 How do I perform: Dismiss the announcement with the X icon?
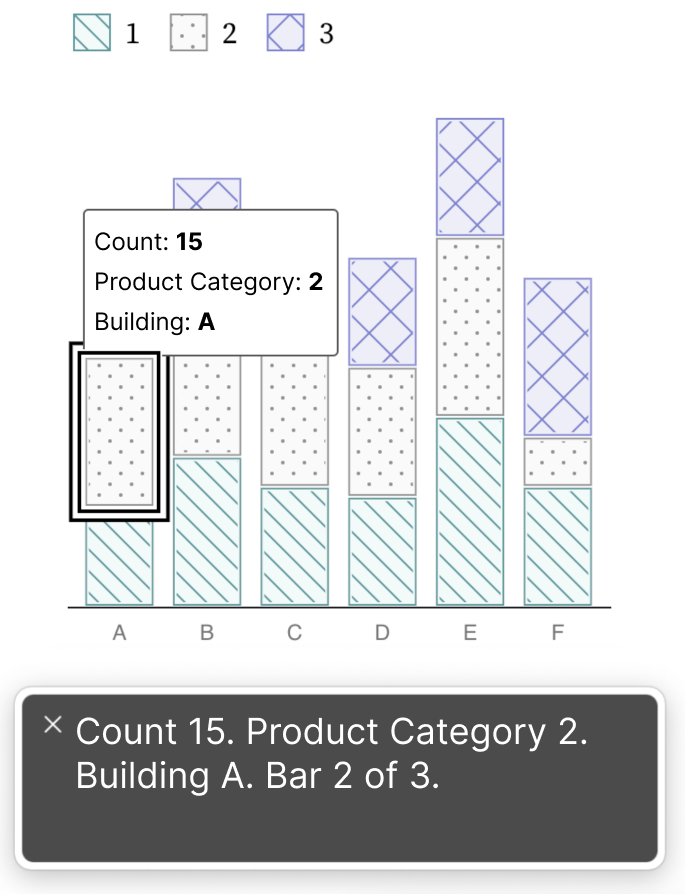coord(52,725)
